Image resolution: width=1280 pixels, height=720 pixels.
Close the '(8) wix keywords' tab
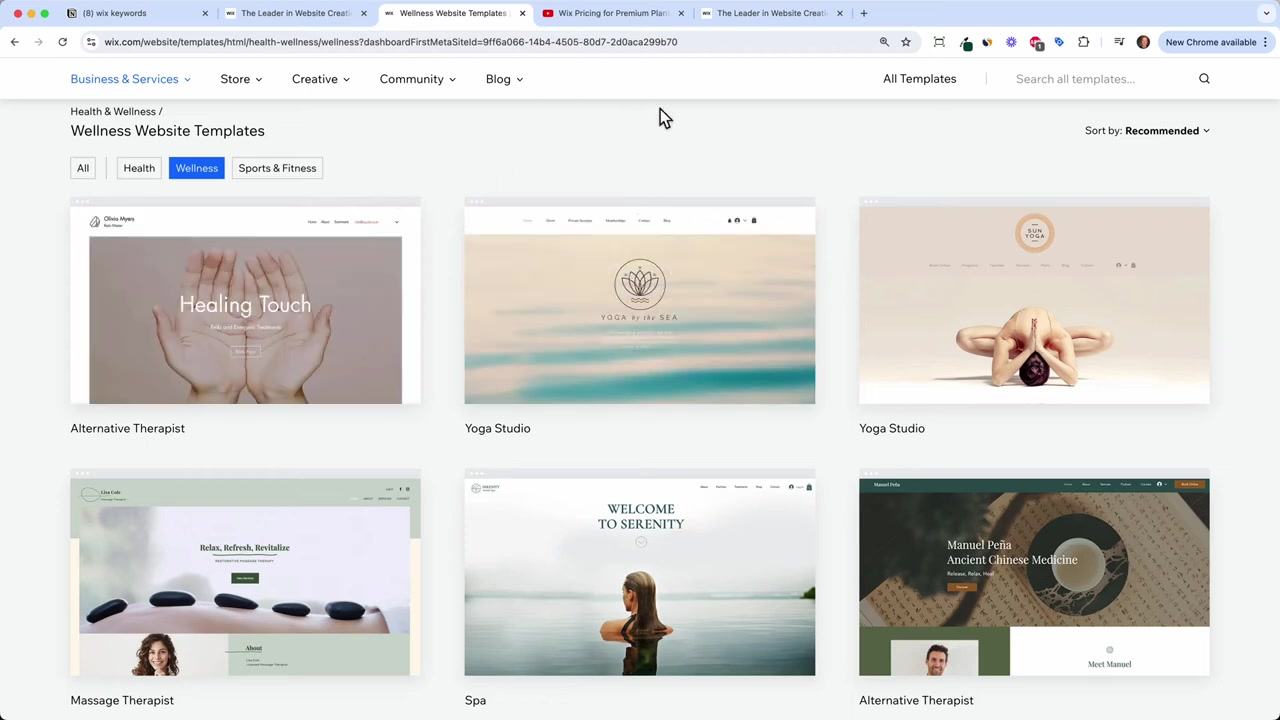click(x=205, y=13)
